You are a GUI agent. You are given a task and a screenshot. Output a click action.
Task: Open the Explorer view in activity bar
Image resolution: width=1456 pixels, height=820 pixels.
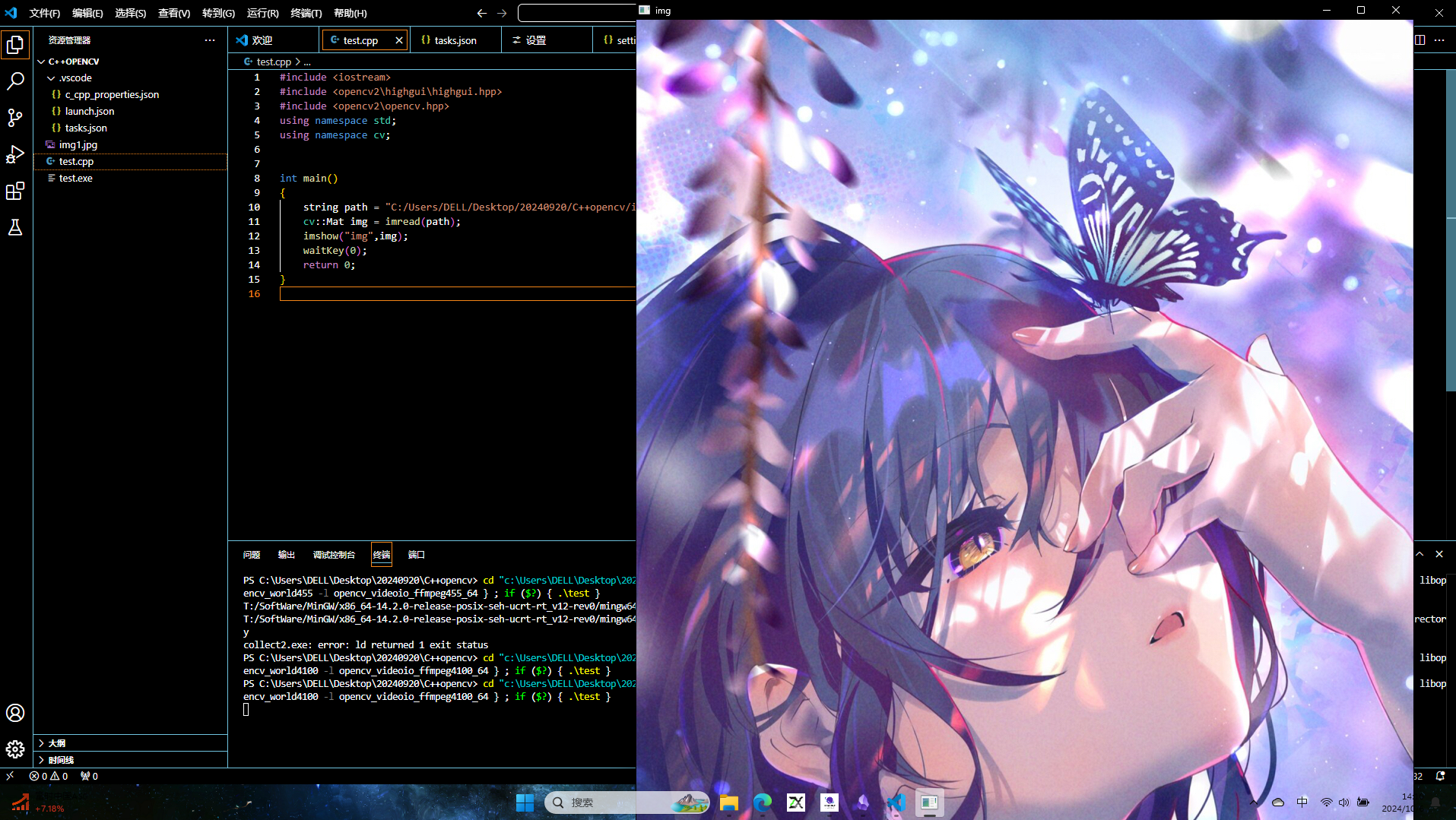pyautogui.click(x=15, y=44)
